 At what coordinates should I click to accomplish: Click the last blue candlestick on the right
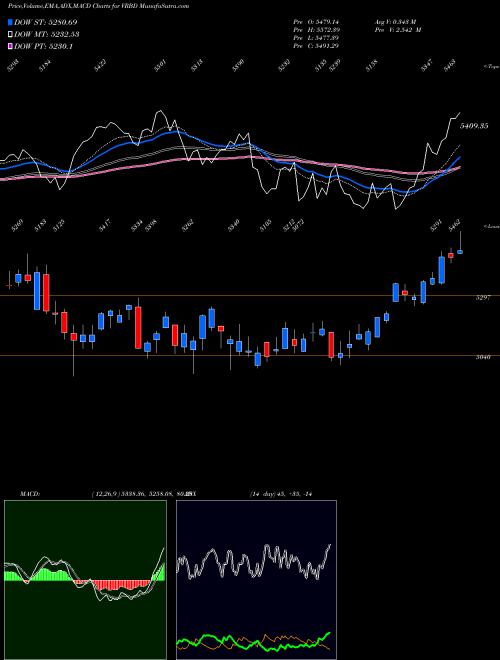[460, 252]
